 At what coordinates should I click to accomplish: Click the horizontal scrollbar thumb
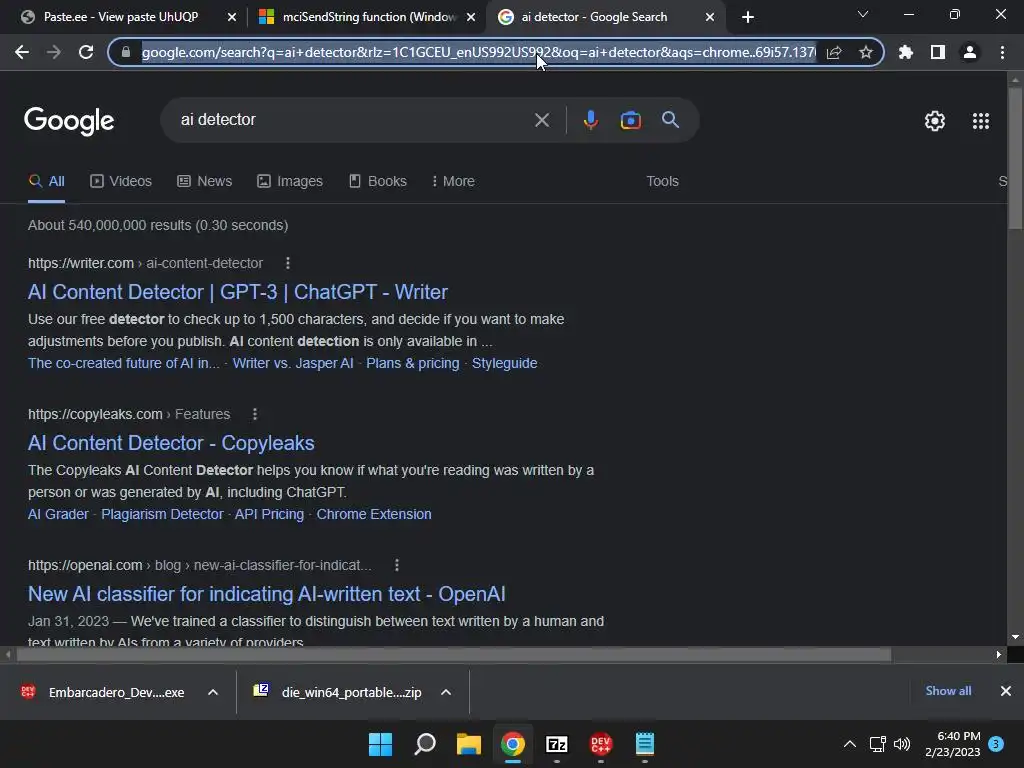pyautogui.click(x=454, y=654)
